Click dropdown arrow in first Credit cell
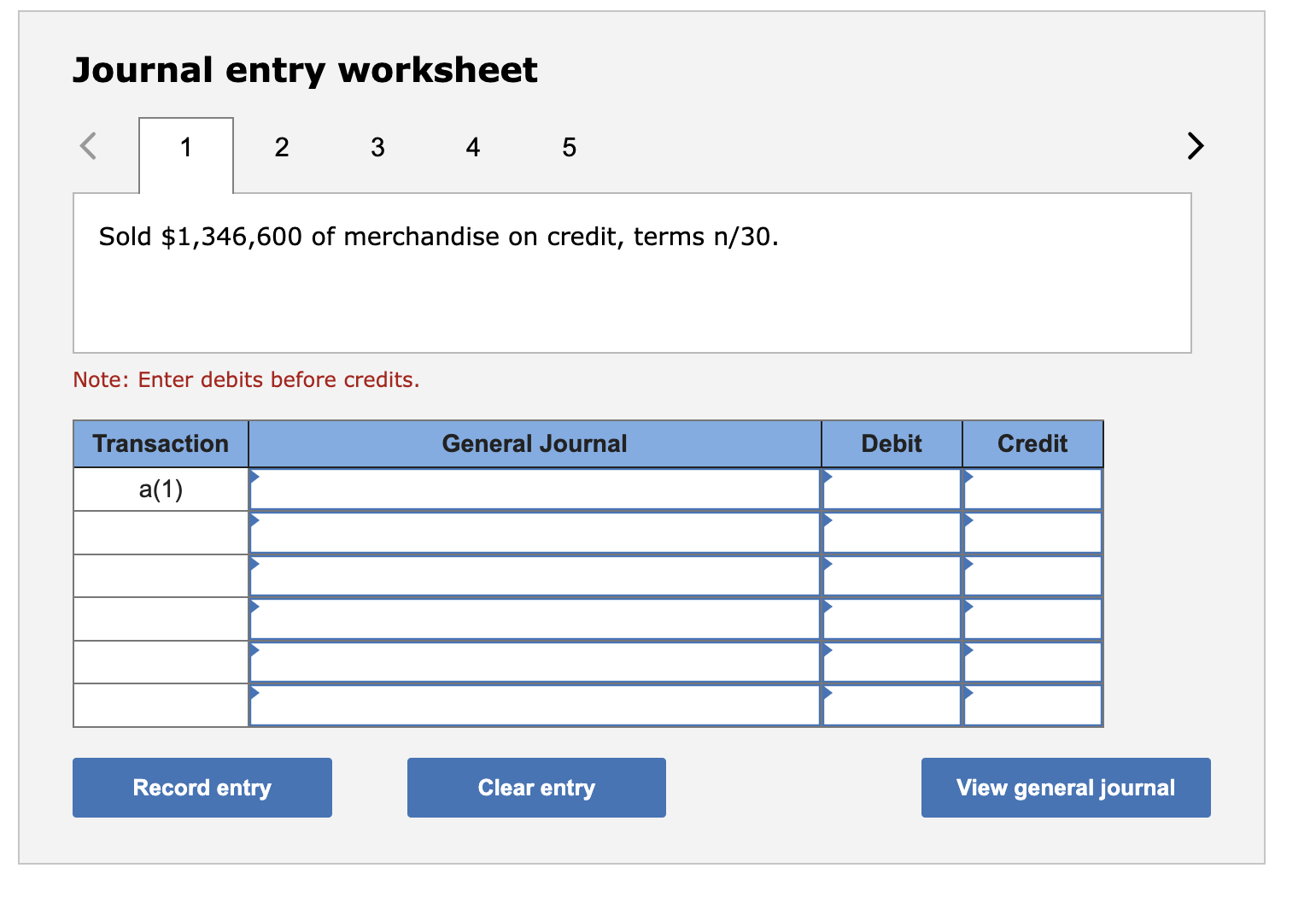 (x=968, y=477)
